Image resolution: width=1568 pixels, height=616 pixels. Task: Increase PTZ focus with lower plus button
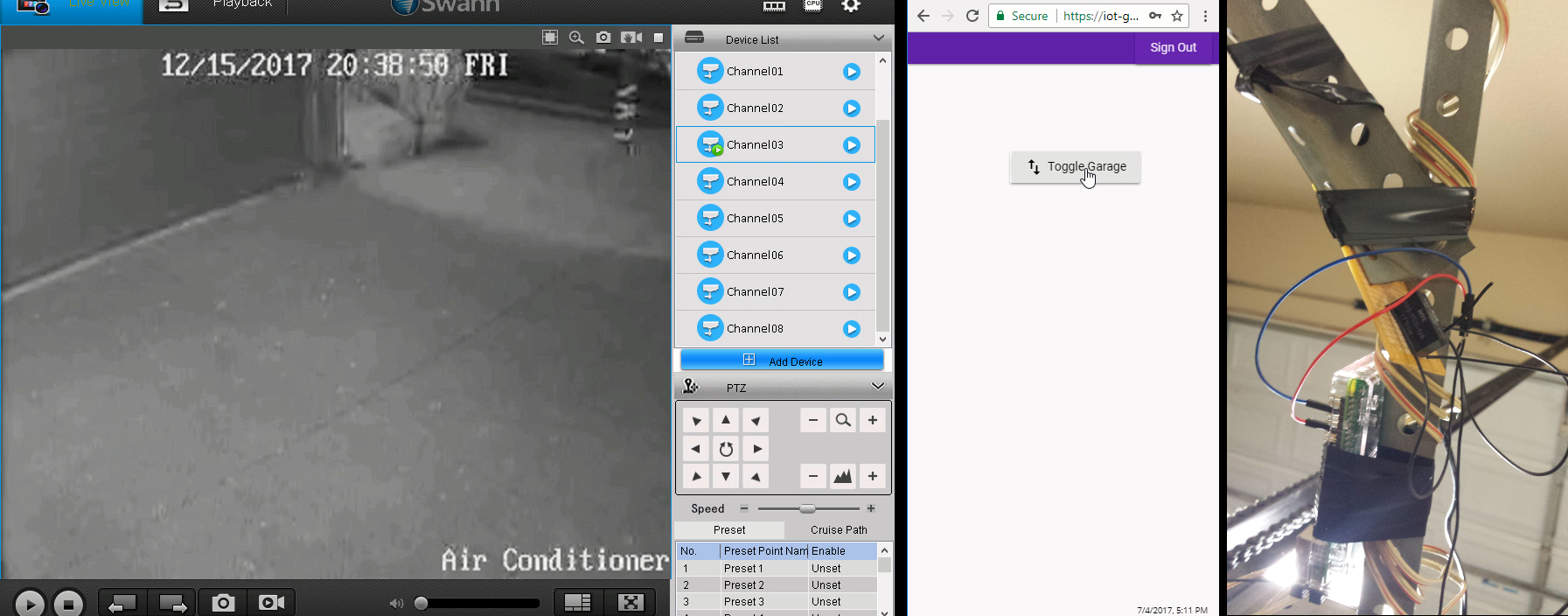[x=873, y=476]
